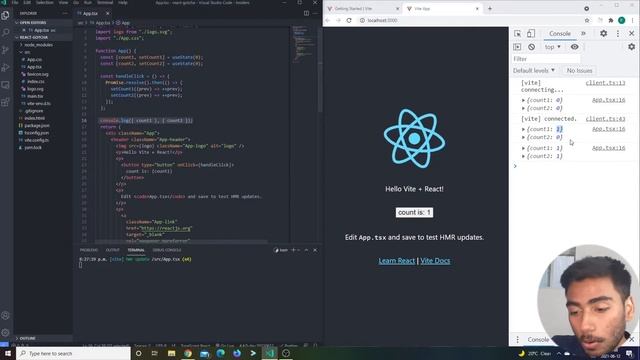Viewport: 640px width, 360px height.
Task: Open the Explorer view in VS Code activity bar
Action: click(x=5, y=15)
